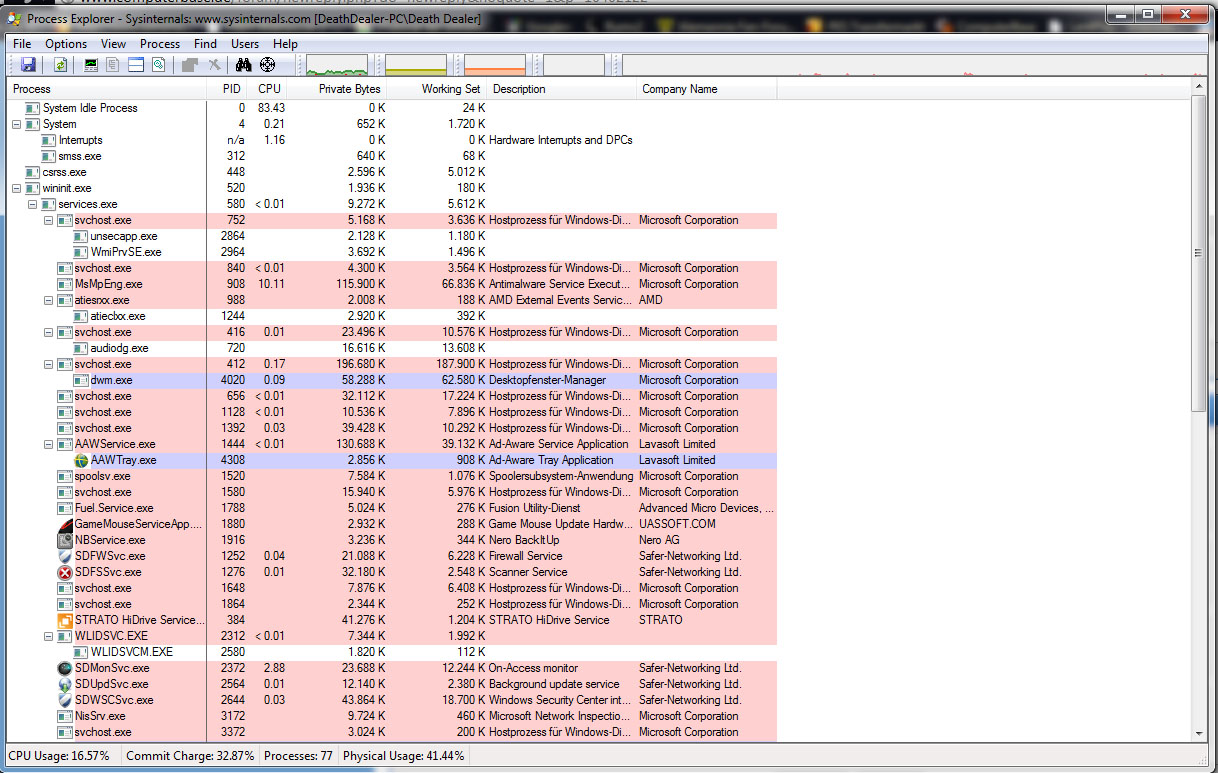Select the WLIDSVCM.EXE row
Image resolution: width=1218 pixels, height=773 pixels.
[x=392, y=652]
